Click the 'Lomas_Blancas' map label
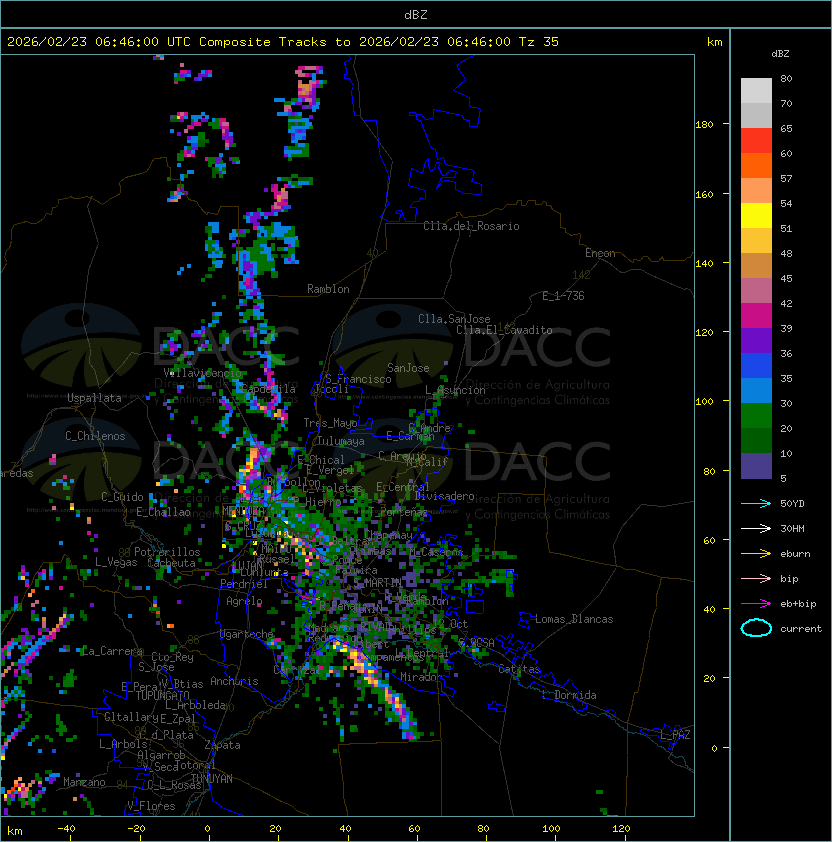Viewport: 832px width, 842px height. click(x=574, y=619)
